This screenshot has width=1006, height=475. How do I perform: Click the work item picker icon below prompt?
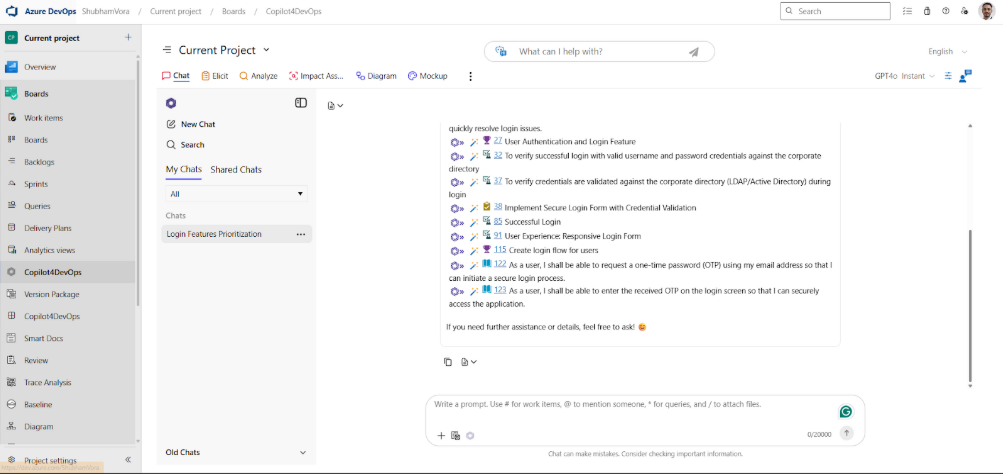click(x=456, y=435)
